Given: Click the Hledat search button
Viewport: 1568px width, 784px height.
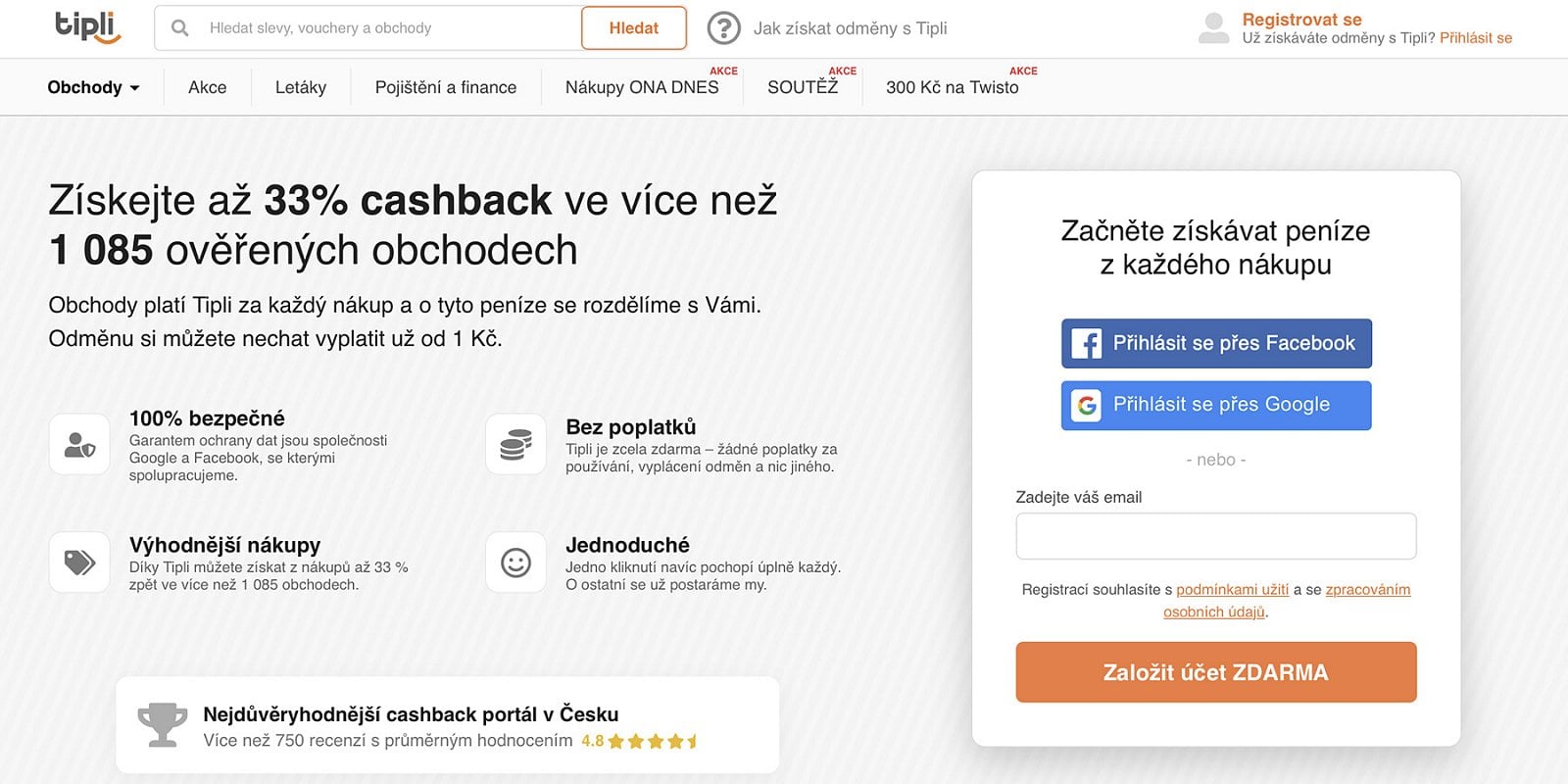Looking at the screenshot, I should tap(633, 27).
